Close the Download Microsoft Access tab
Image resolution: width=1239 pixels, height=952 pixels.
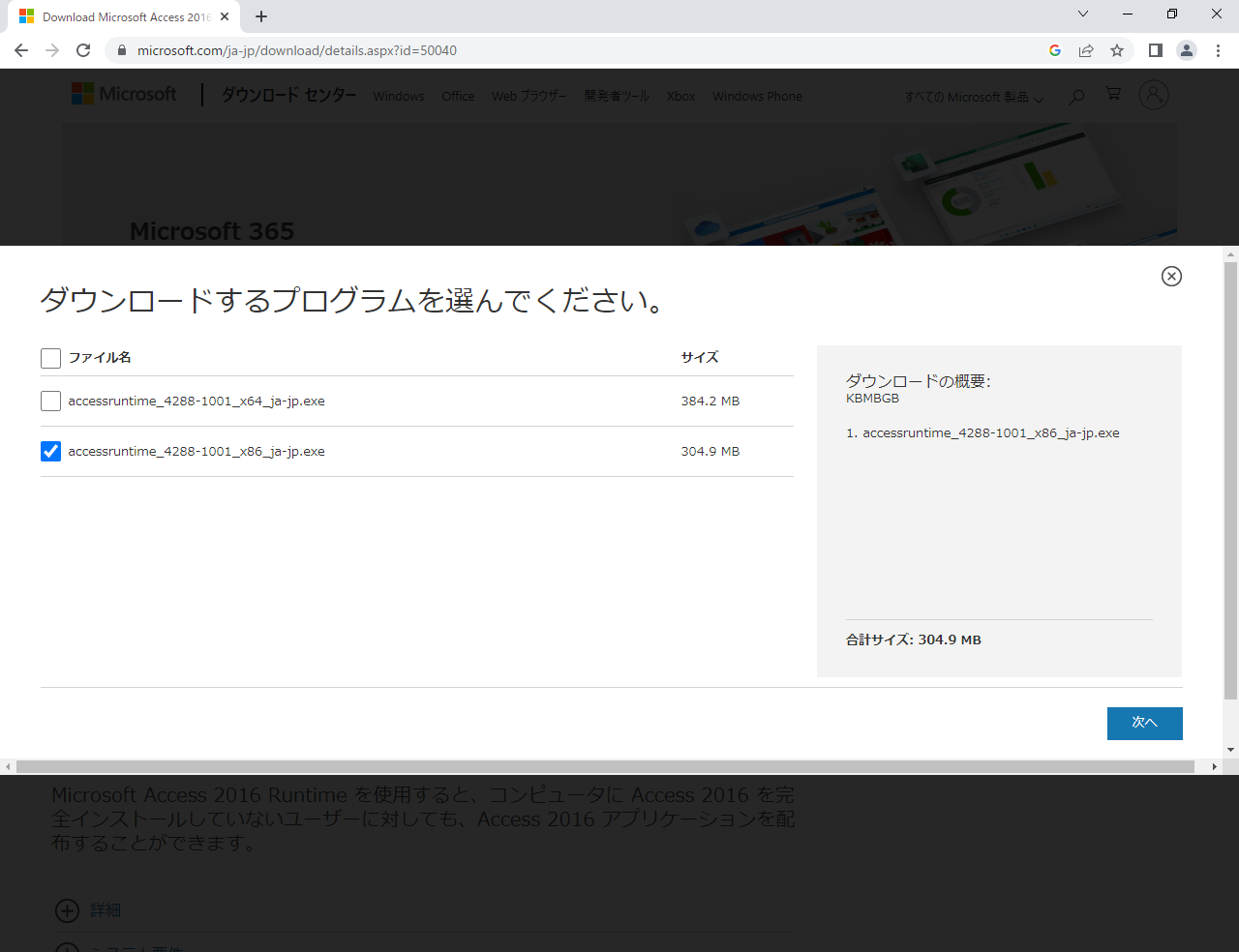pos(225,16)
